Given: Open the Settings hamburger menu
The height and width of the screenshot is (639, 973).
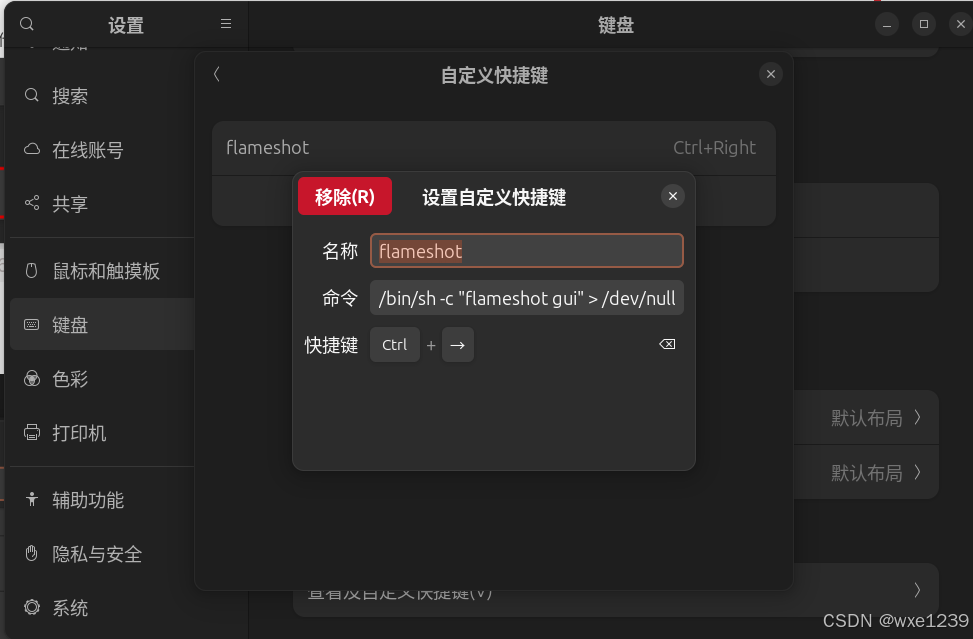Looking at the screenshot, I should (226, 24).
